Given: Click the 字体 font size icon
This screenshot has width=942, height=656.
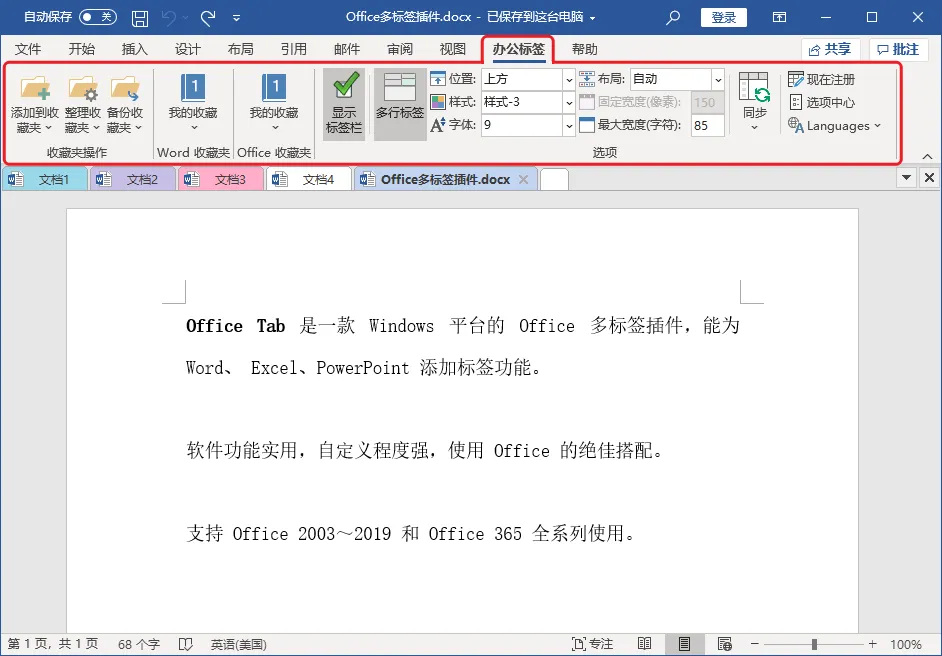Looking at the screenshot, I should pyautogui.click(x=438, y=125).
